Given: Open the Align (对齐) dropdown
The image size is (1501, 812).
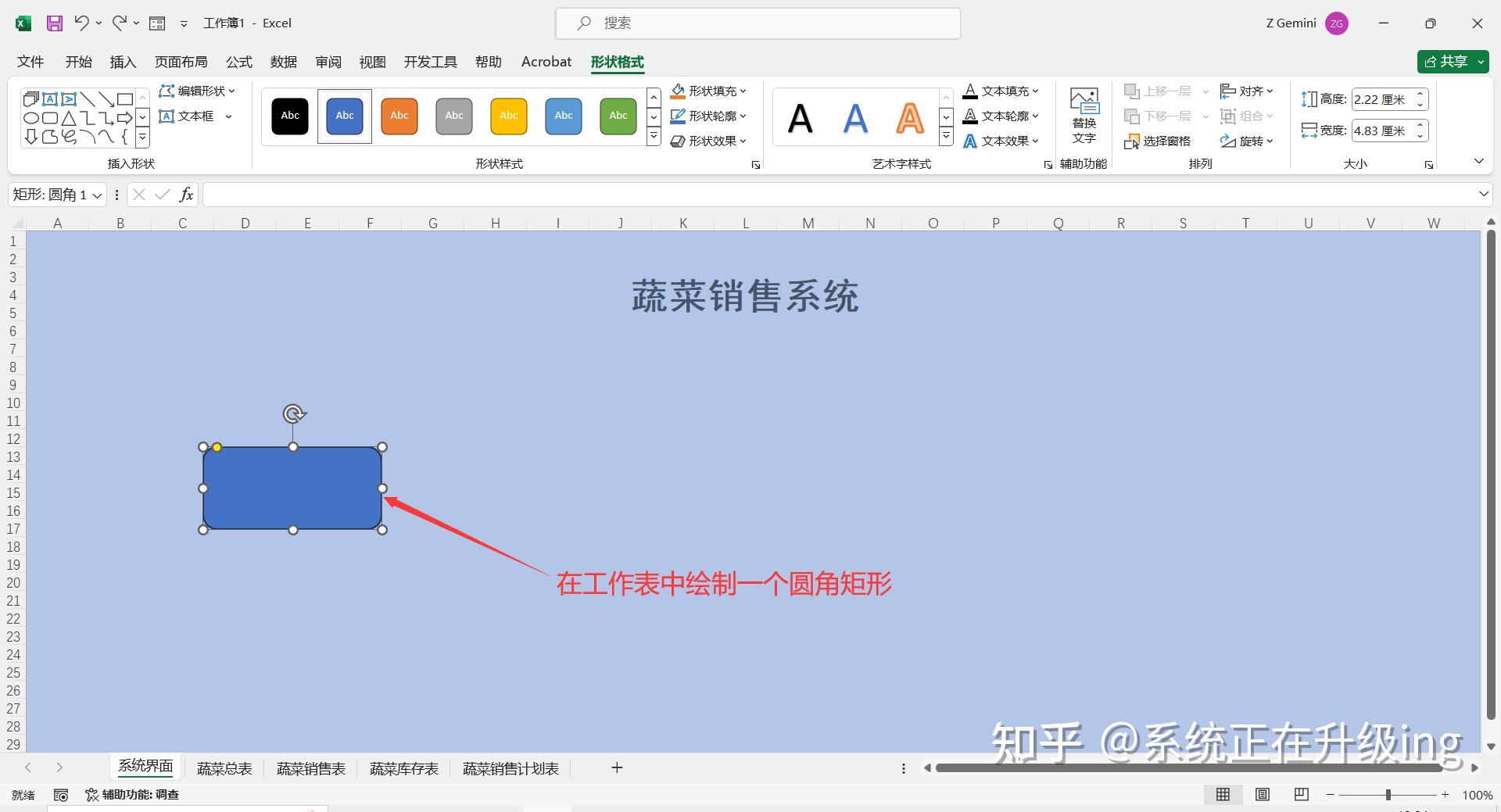Looking at the screenshot, I should pos(1247,91).
